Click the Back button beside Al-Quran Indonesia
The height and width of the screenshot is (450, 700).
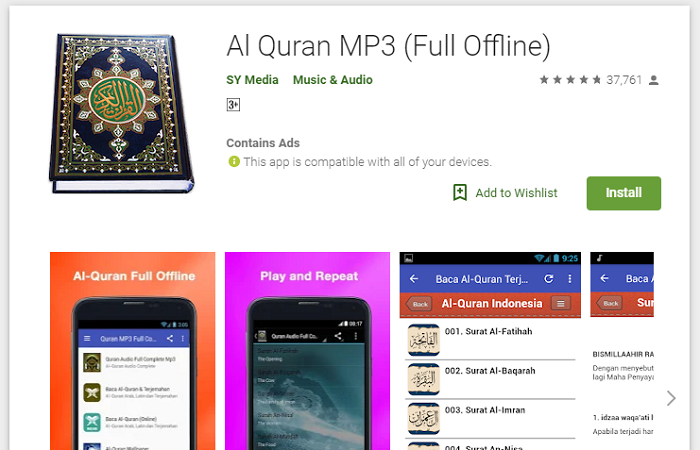[419, 304]
